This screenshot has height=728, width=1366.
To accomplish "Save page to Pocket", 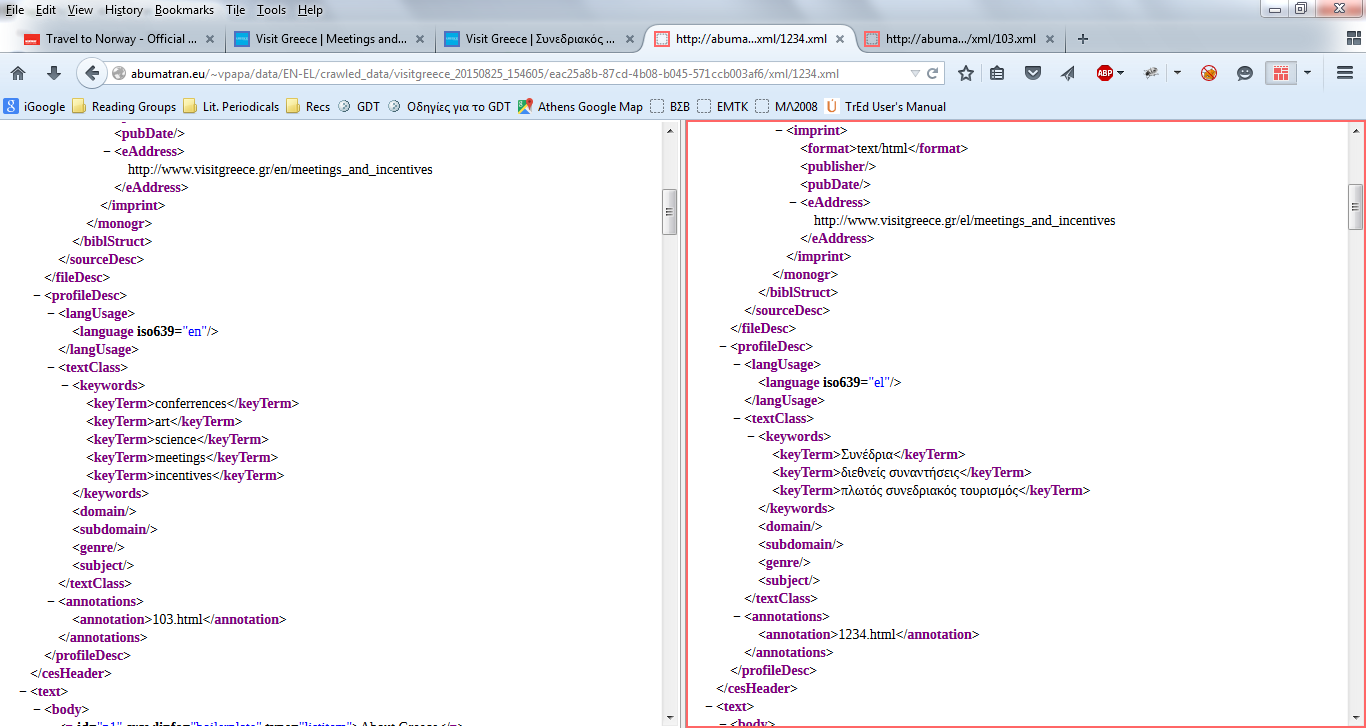I will (x=1033, y=73).
